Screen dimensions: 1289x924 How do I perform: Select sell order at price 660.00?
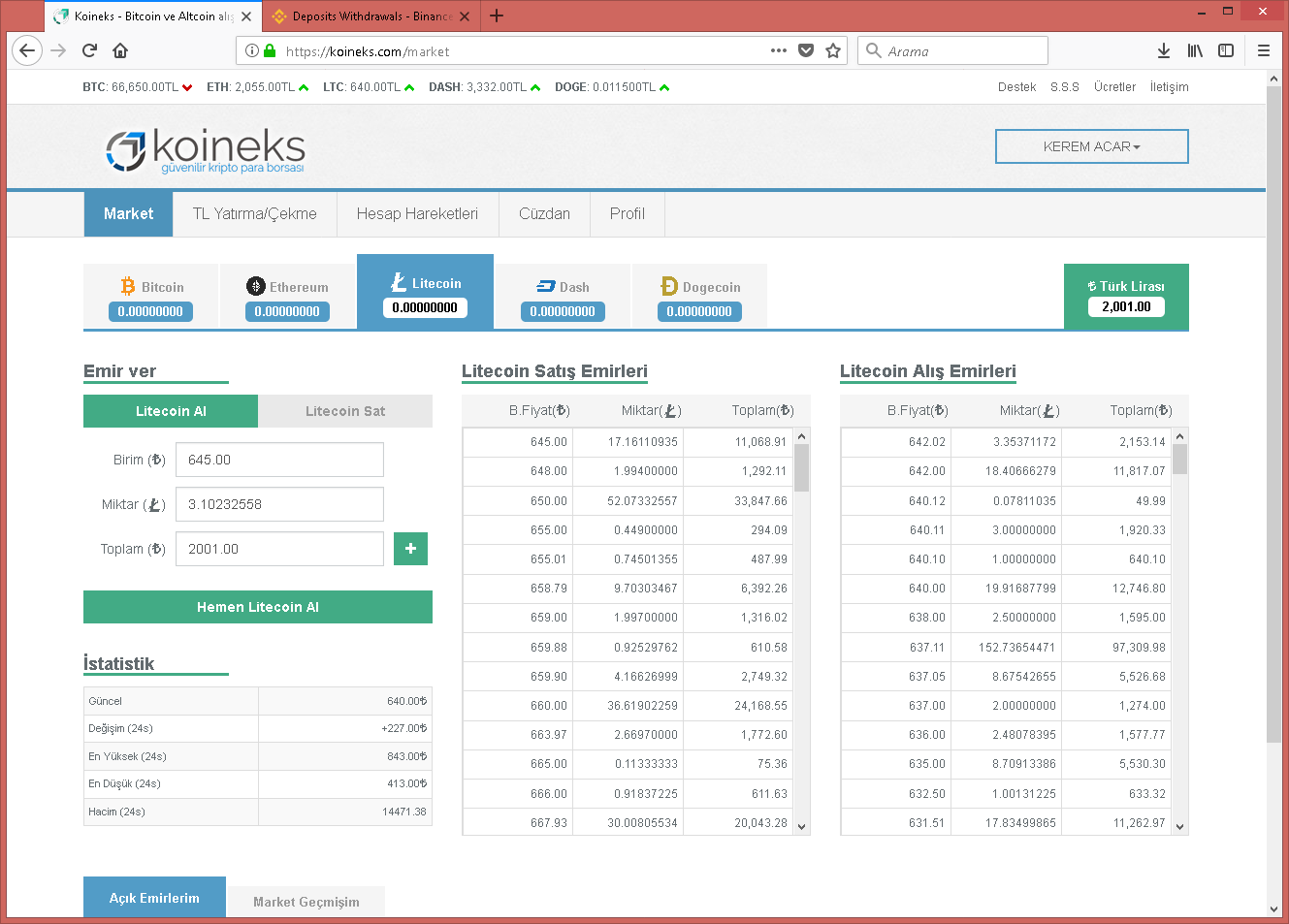coord(628,706)
